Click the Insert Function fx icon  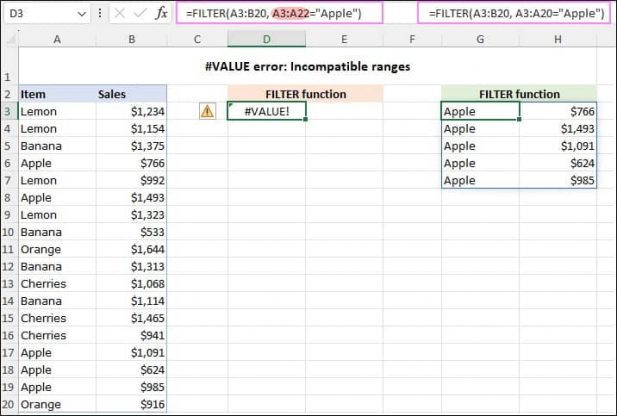pyautogui.click(x=161, y=13)
